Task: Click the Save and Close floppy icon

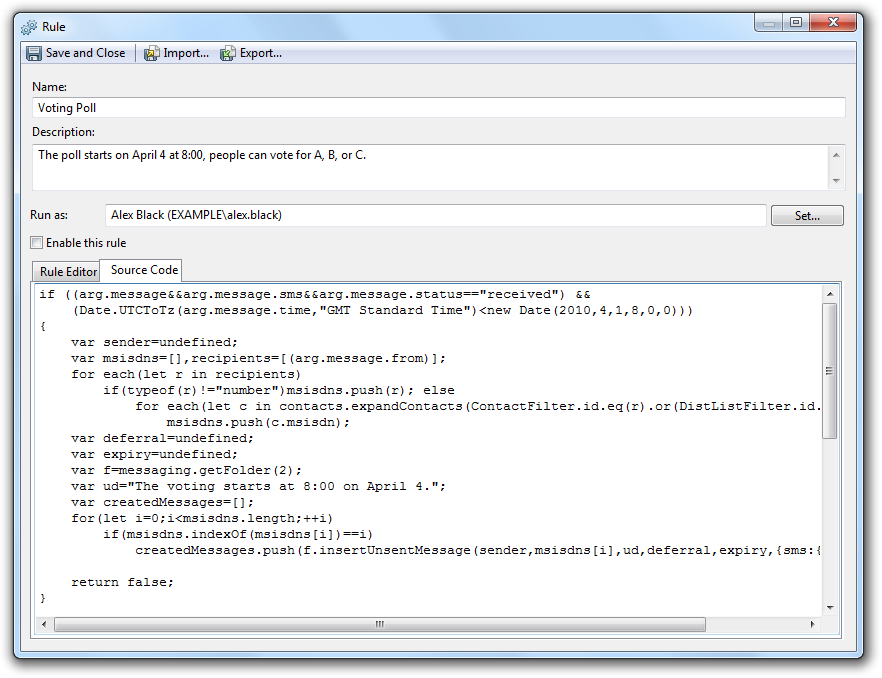Action: (34, 53)
